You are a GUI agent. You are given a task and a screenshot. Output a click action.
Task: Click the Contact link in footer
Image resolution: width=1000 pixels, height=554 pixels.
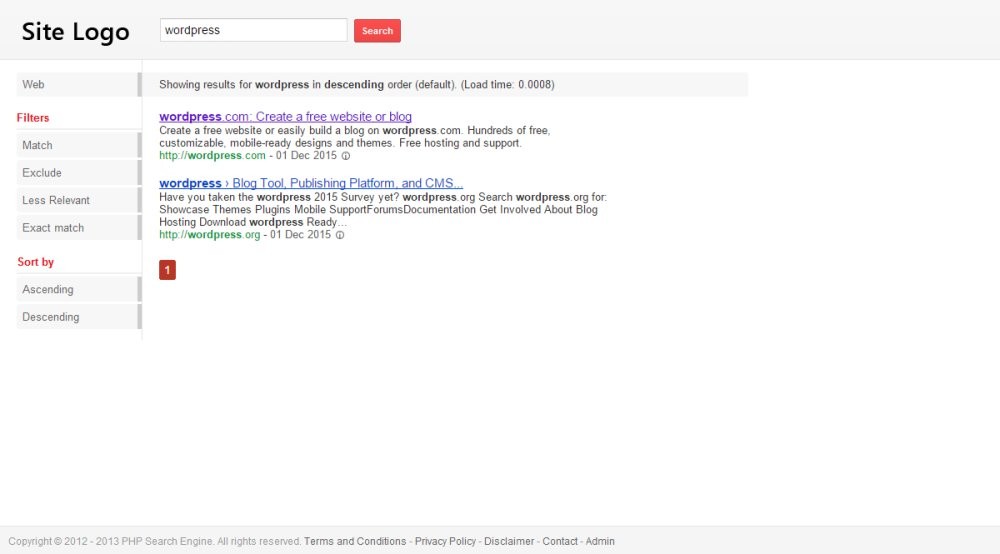pos(560,541)
